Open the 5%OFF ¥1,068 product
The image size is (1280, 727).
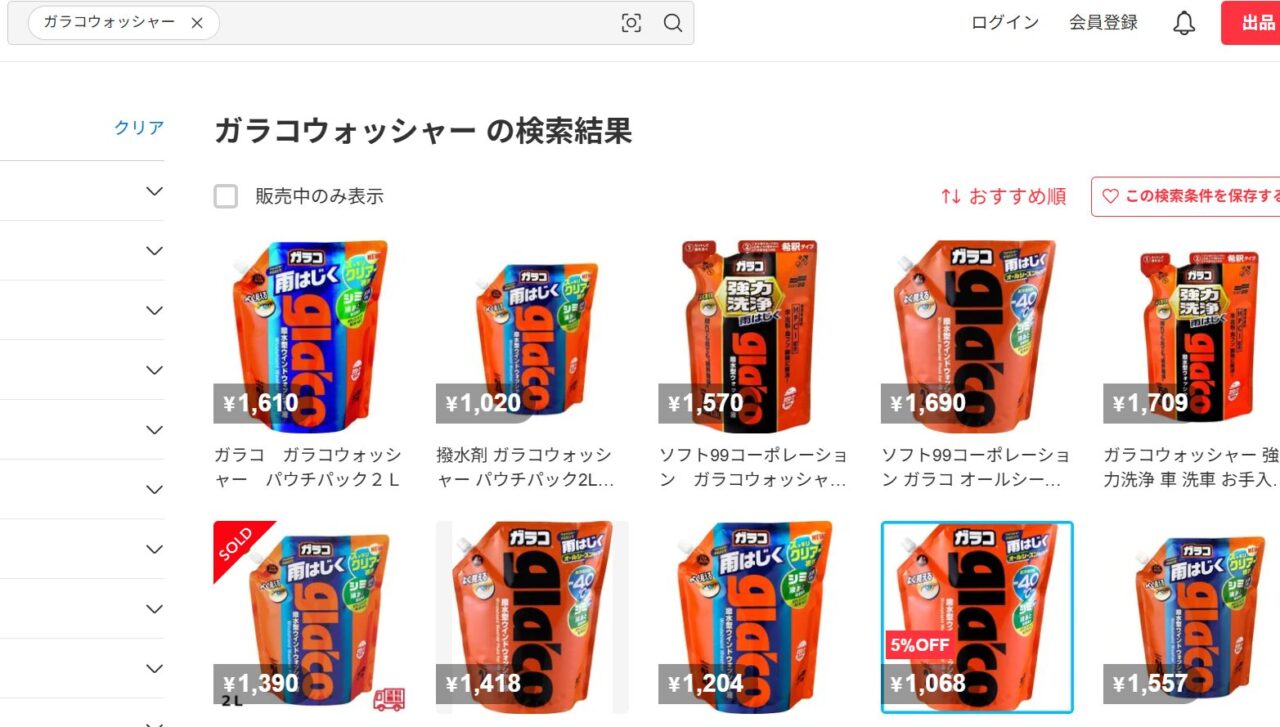coord(977,617)
